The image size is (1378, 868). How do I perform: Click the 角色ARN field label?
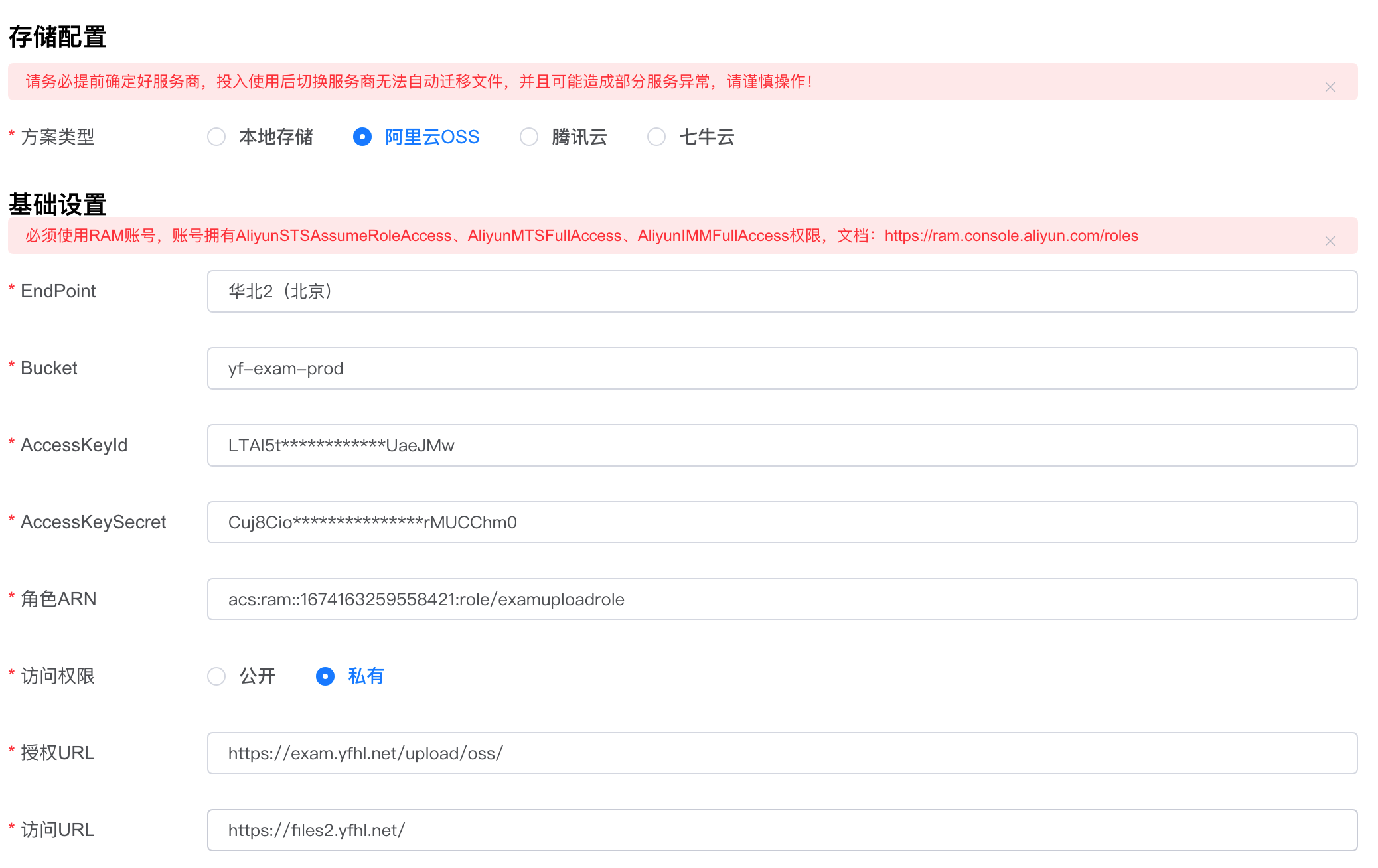(x=58, y=599)
